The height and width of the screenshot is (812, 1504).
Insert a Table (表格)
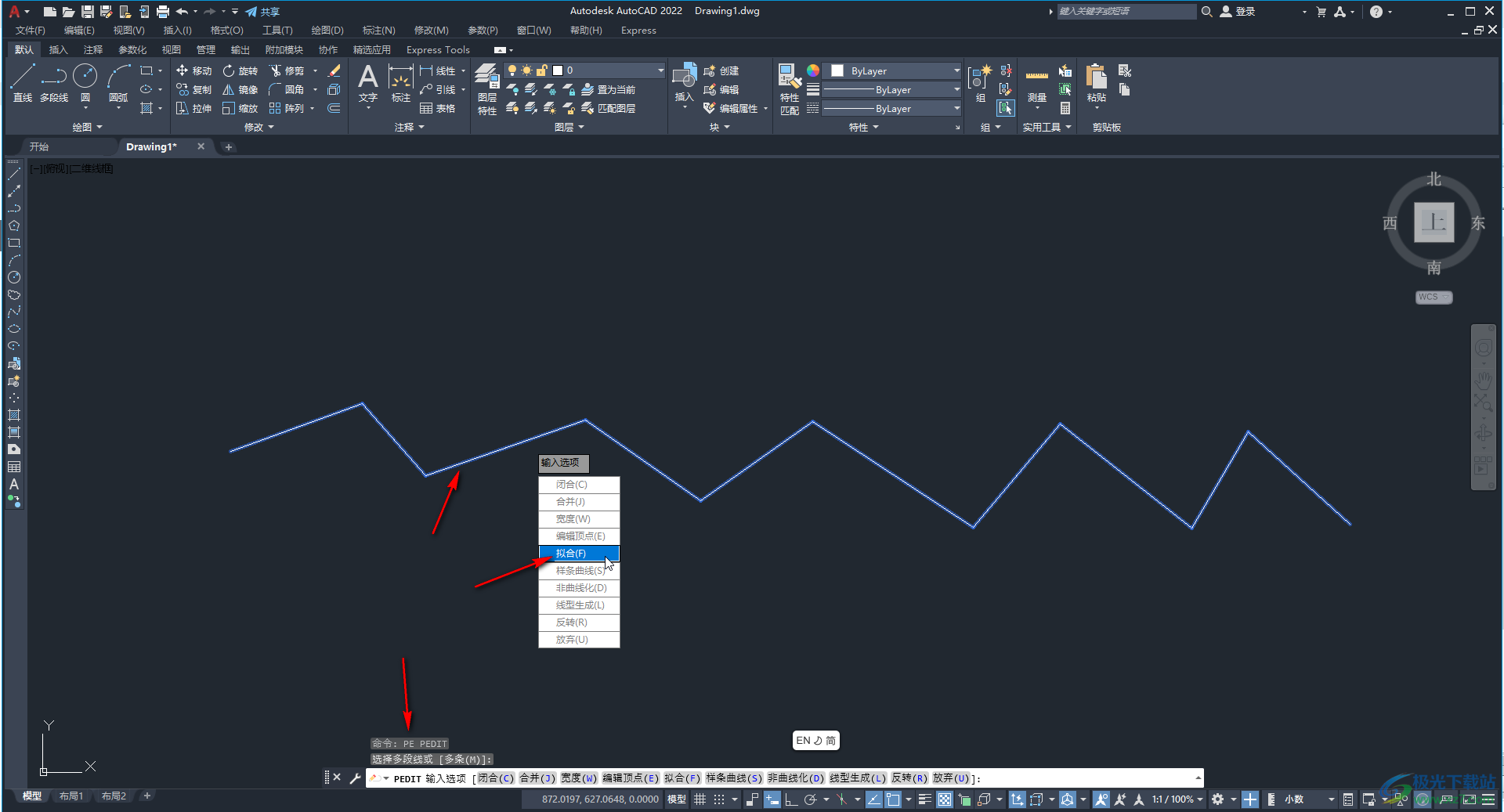coord(438,108)
